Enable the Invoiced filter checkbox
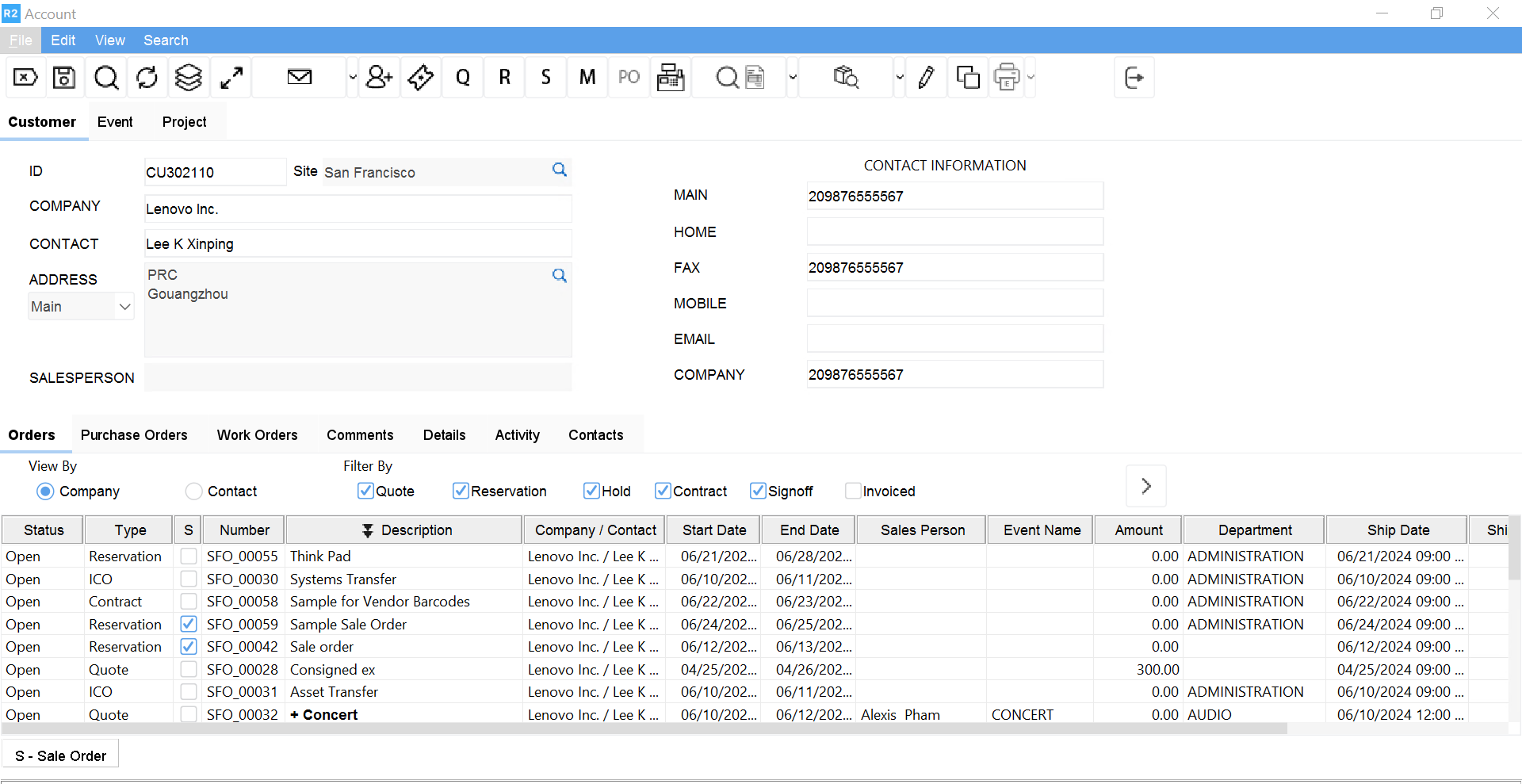 pyautogui.click(x=853, y=491)
